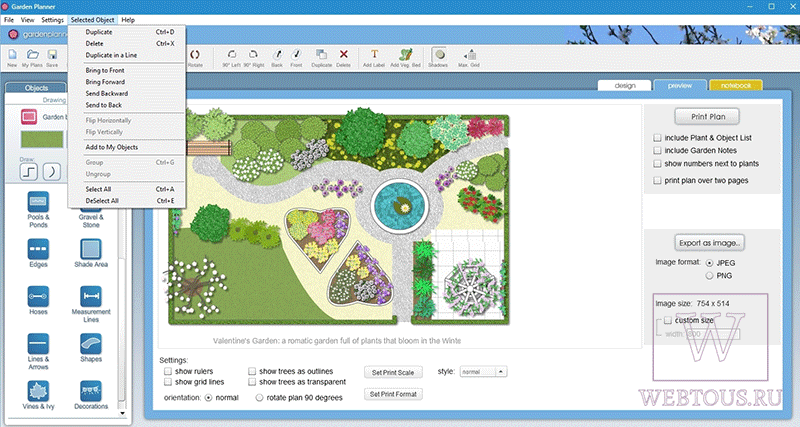
Task: Open the Shapes object category
Action: click(x=91, y=344)
